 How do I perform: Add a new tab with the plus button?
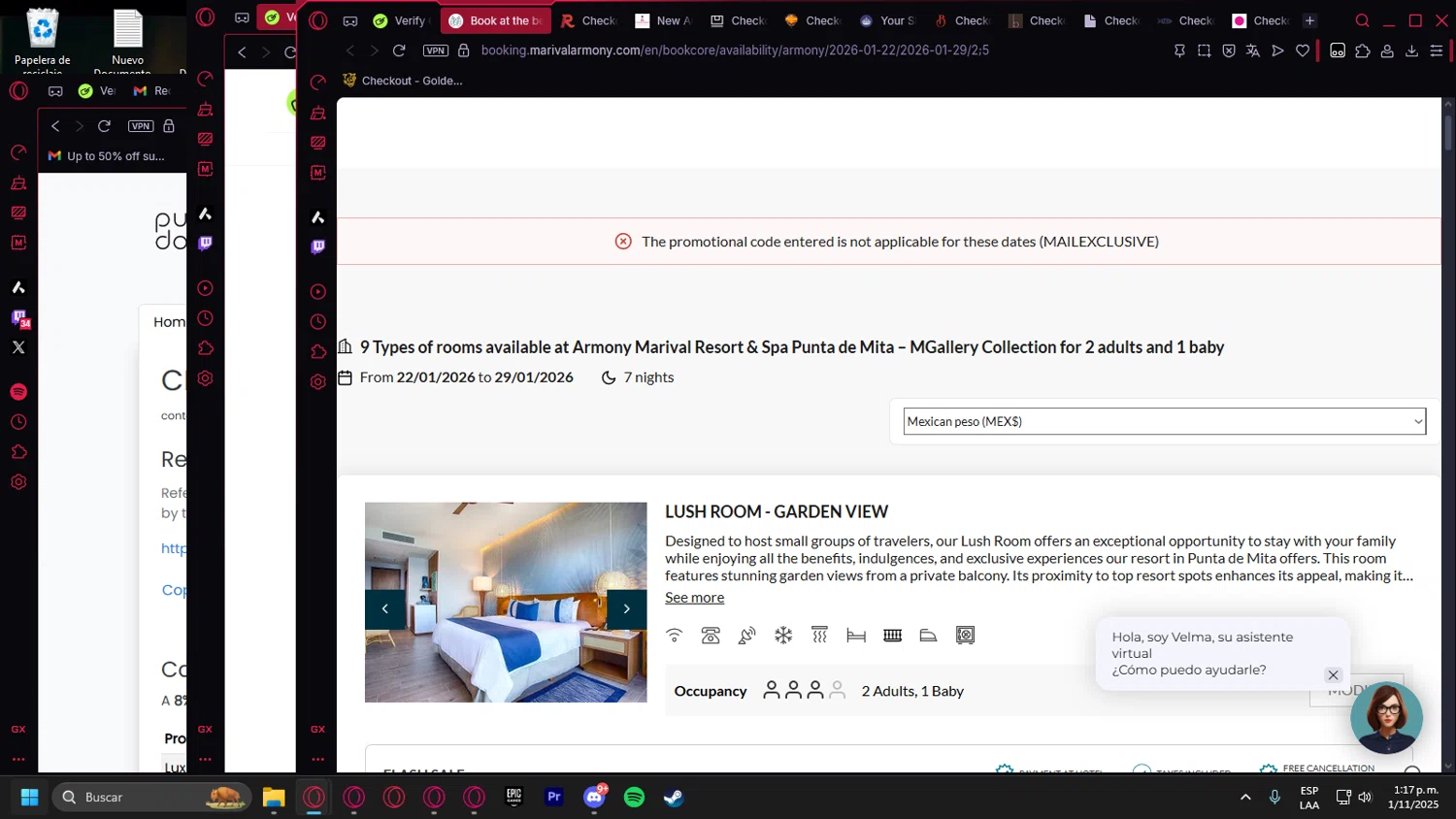coord(1309,20)
